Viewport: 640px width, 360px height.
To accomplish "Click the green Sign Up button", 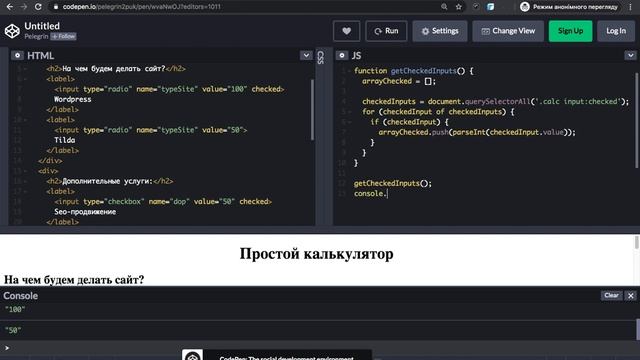I will tap(571, 31).
